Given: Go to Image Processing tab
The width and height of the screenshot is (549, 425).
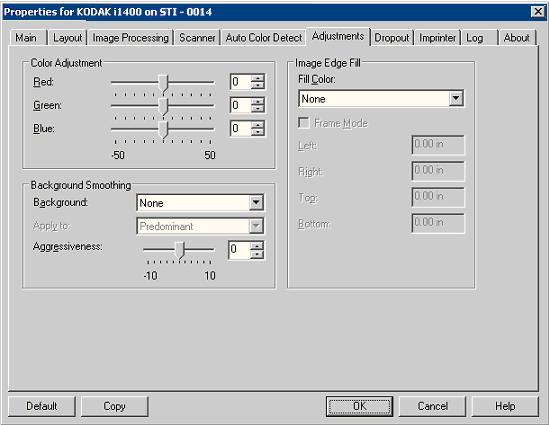Looking at the screenshot, I should (x=130, y=38).
